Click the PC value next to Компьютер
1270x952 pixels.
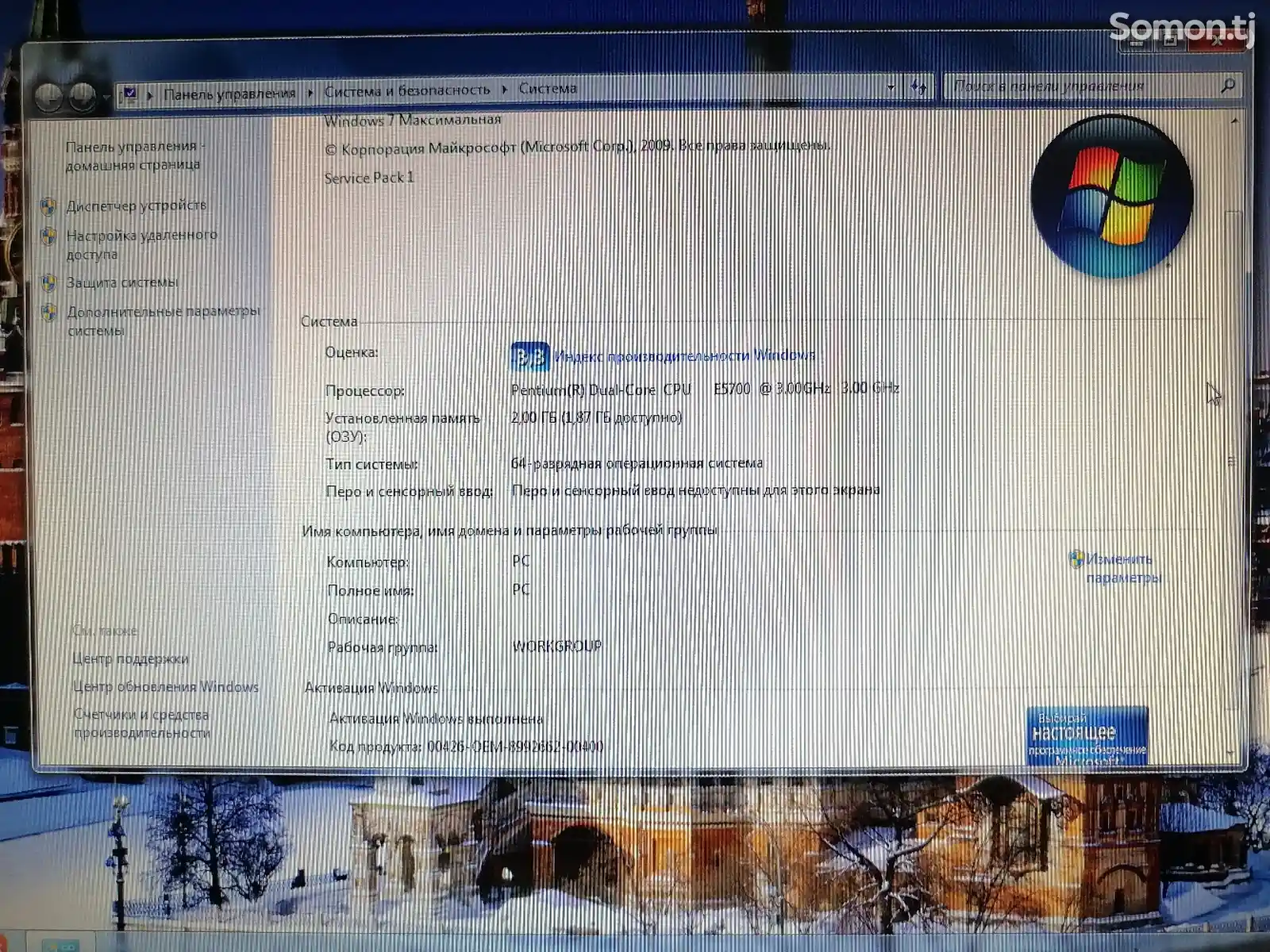click(521, 561)
